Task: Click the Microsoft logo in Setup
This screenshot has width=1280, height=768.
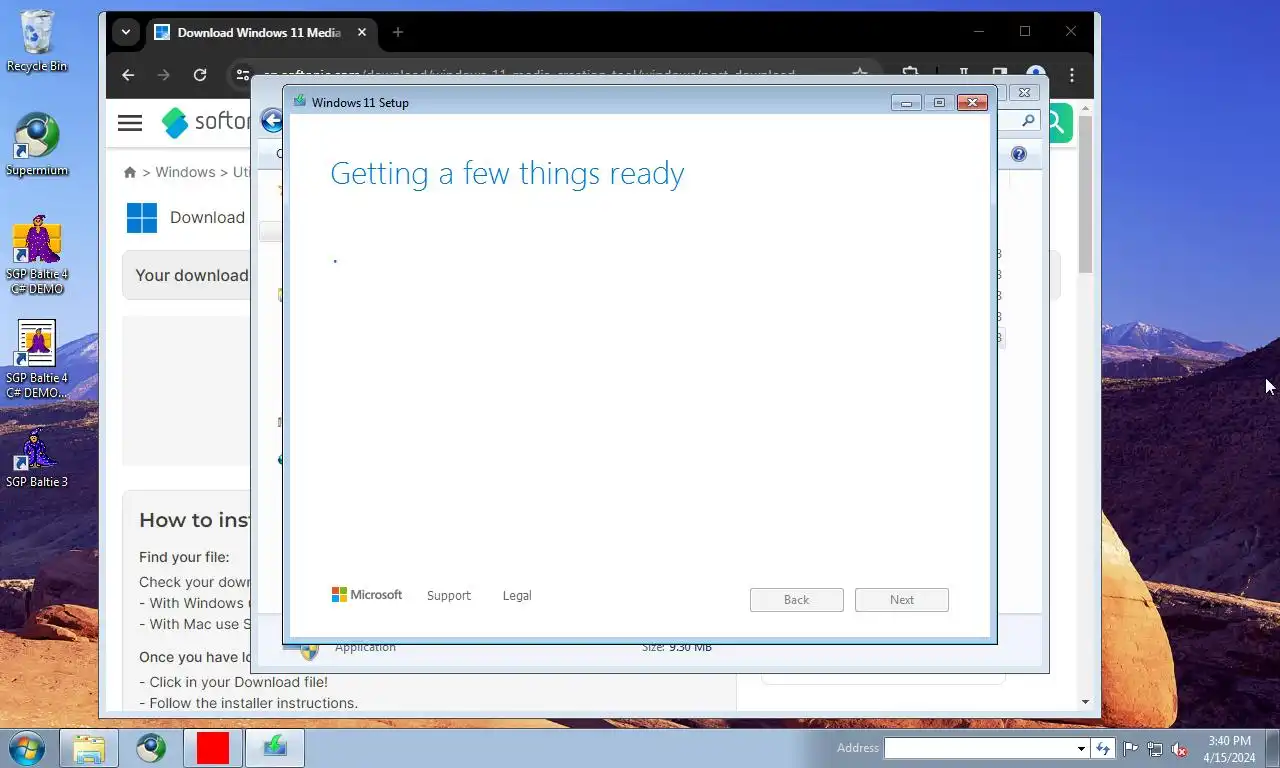Action: coord(367,595)
